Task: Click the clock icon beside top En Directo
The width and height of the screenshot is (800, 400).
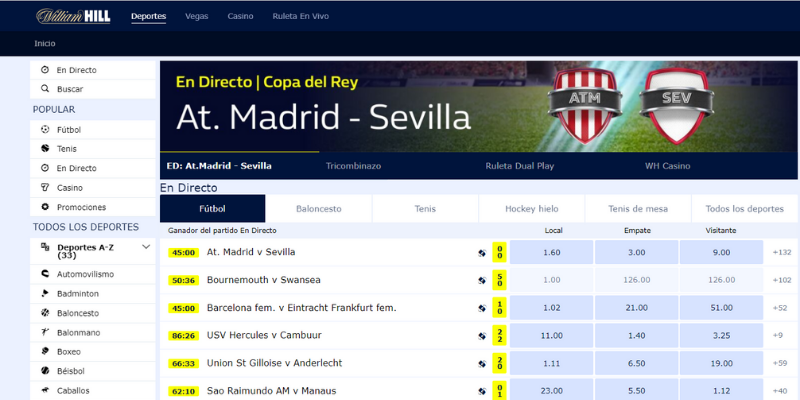Action: (x=45, y=70)
